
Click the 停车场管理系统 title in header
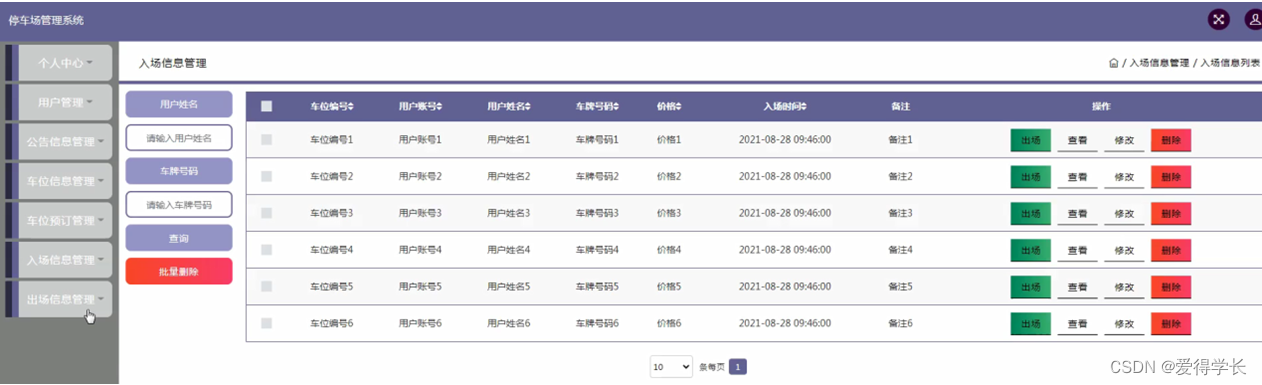(x=46, y=20)
